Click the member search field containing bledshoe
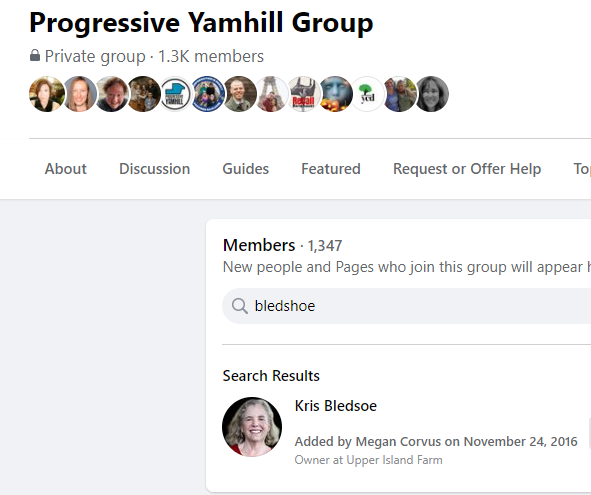The image size is (591, 495). pyautogui.click(x=406, y=306)
